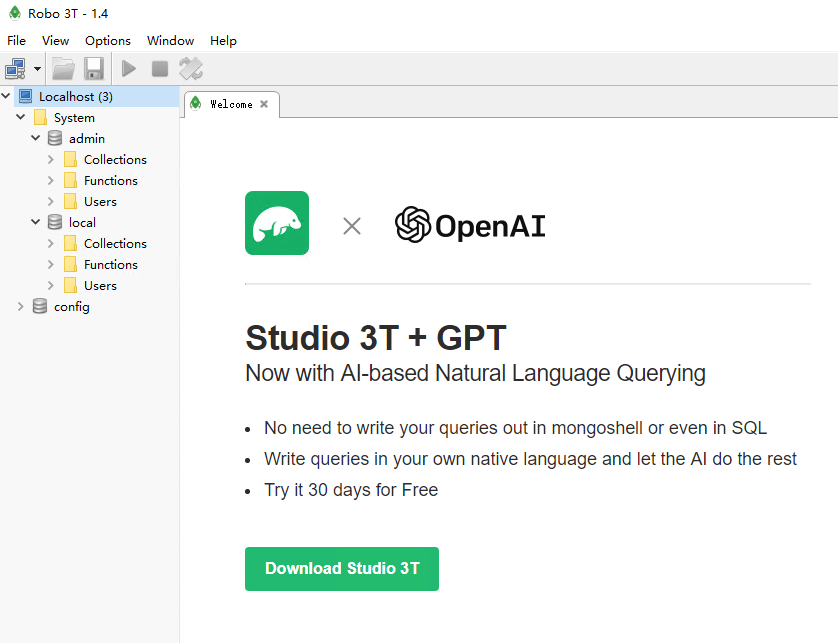
Task: Click the local database cylinder icon
Action: (x=55, y=222)
